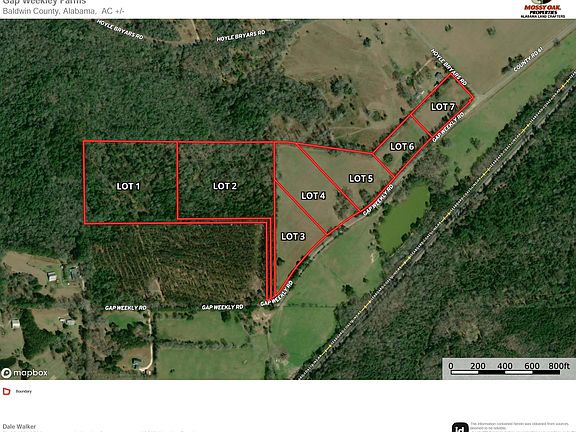The height and width of the screenshot is (432, 576).
Task: Click the Boundary legend text
Action: pos(24,392)
